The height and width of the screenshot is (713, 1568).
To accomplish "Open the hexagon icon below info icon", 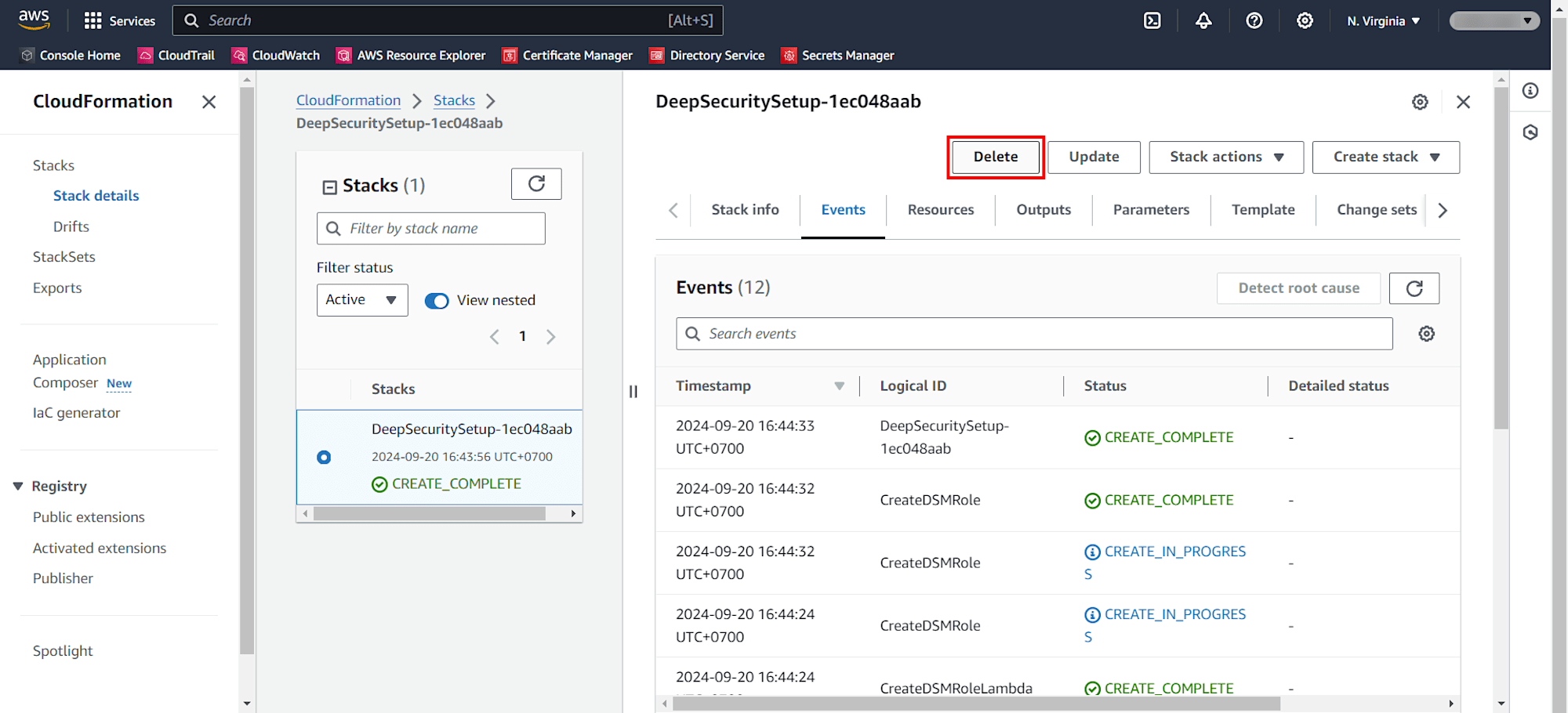I will tap(1530, 132).
